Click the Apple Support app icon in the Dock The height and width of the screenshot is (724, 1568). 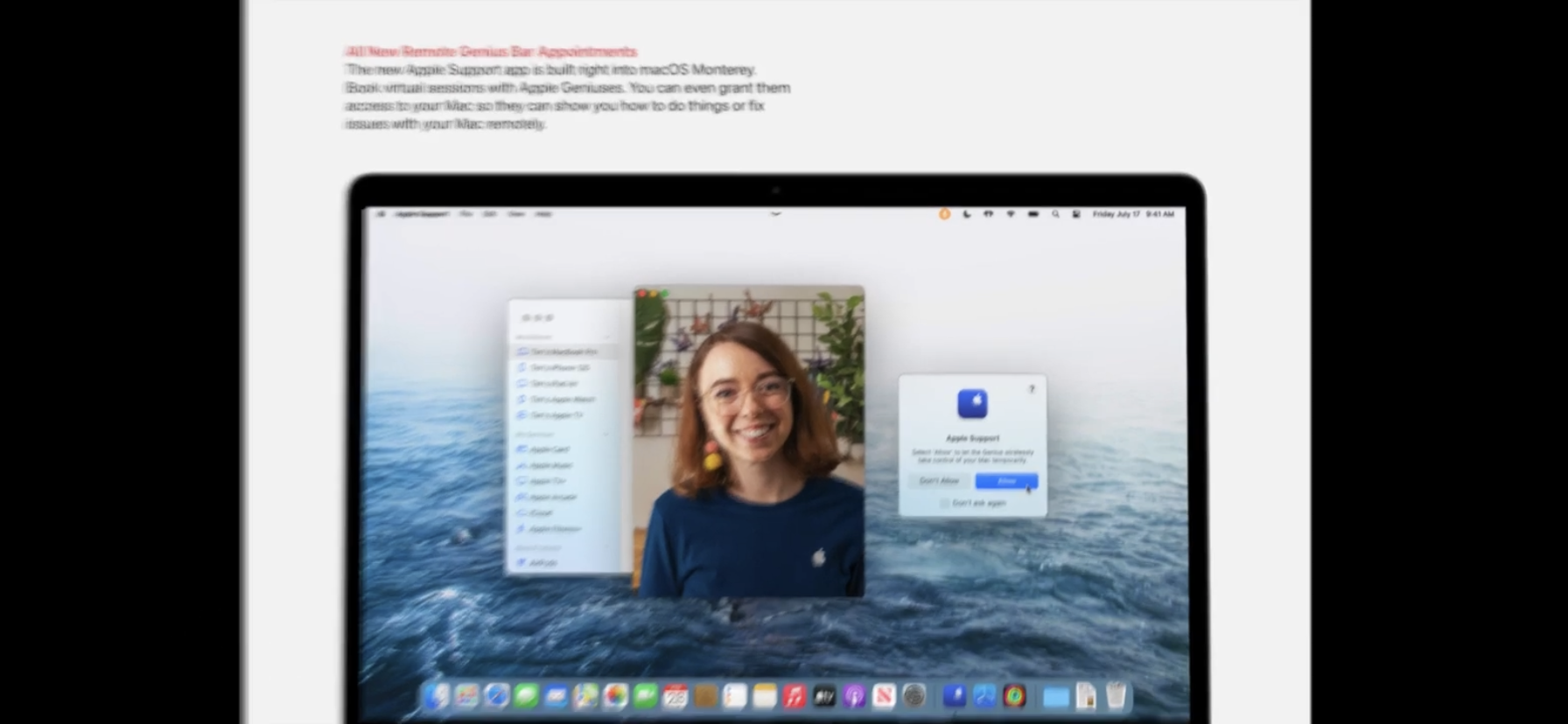coord(955,696)
